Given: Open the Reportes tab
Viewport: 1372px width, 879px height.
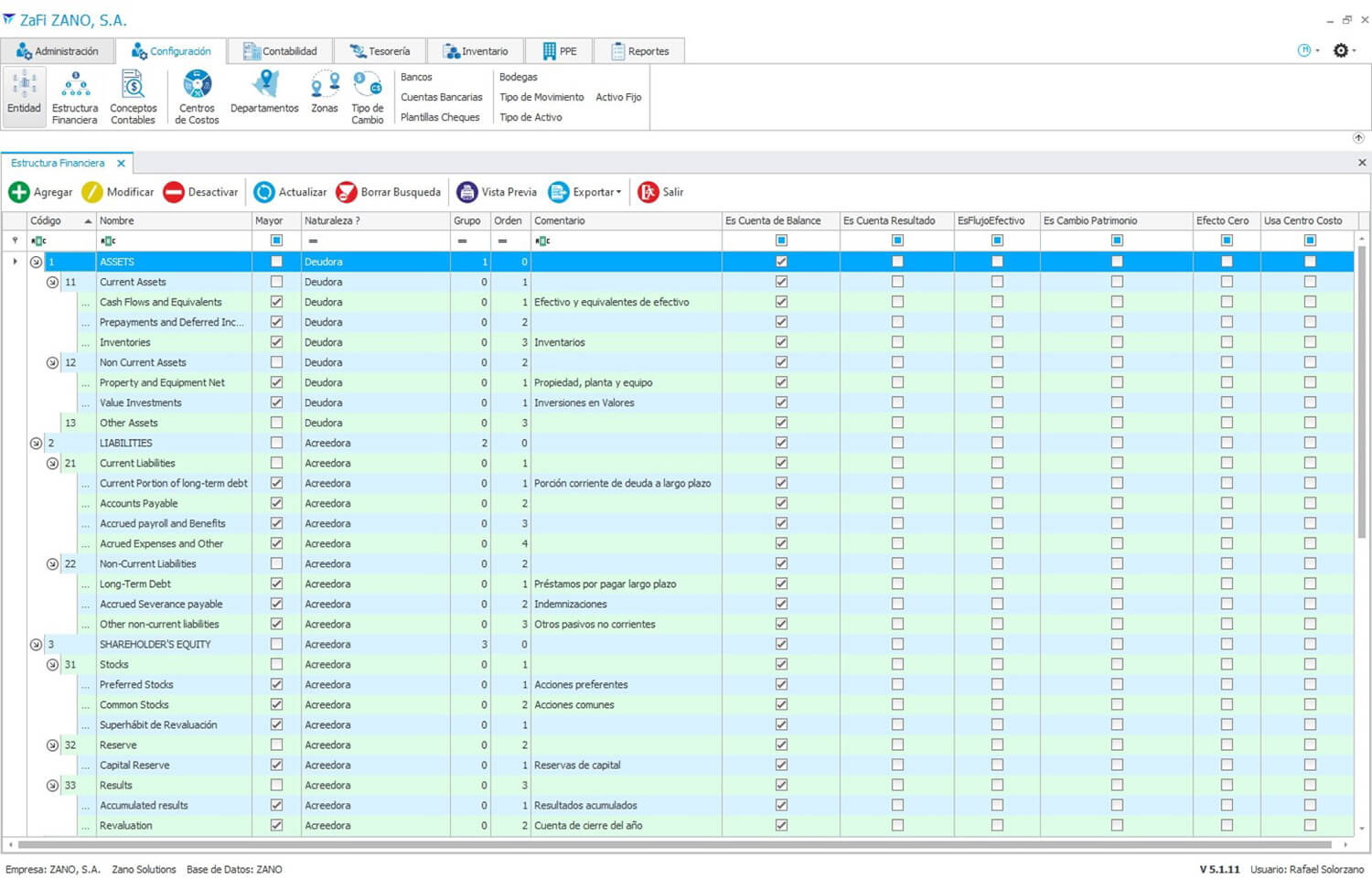Looking at the screenshot, I should [639, 51].
